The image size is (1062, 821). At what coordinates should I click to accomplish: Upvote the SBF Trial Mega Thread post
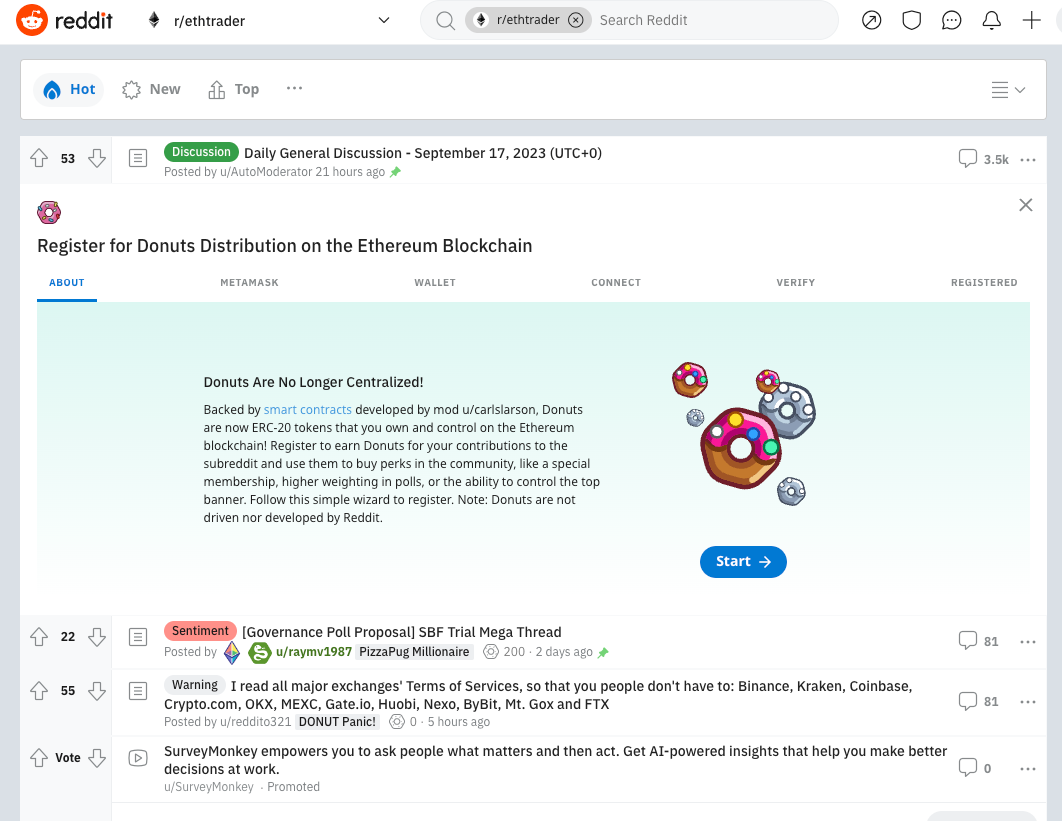tap(39, 637)
